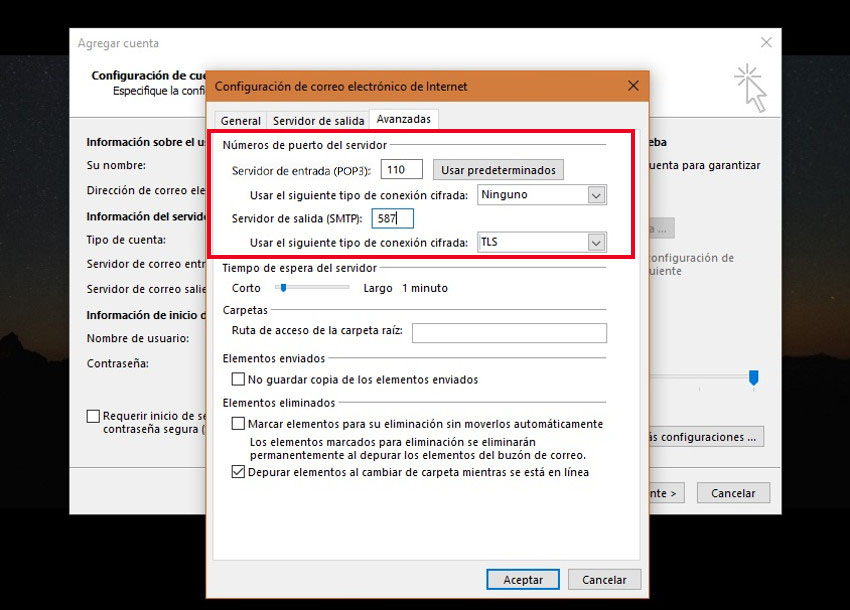Toggle Requerir inicio de sesión checkbox
Screen dimensions: 850x610
tap(93, 416)
